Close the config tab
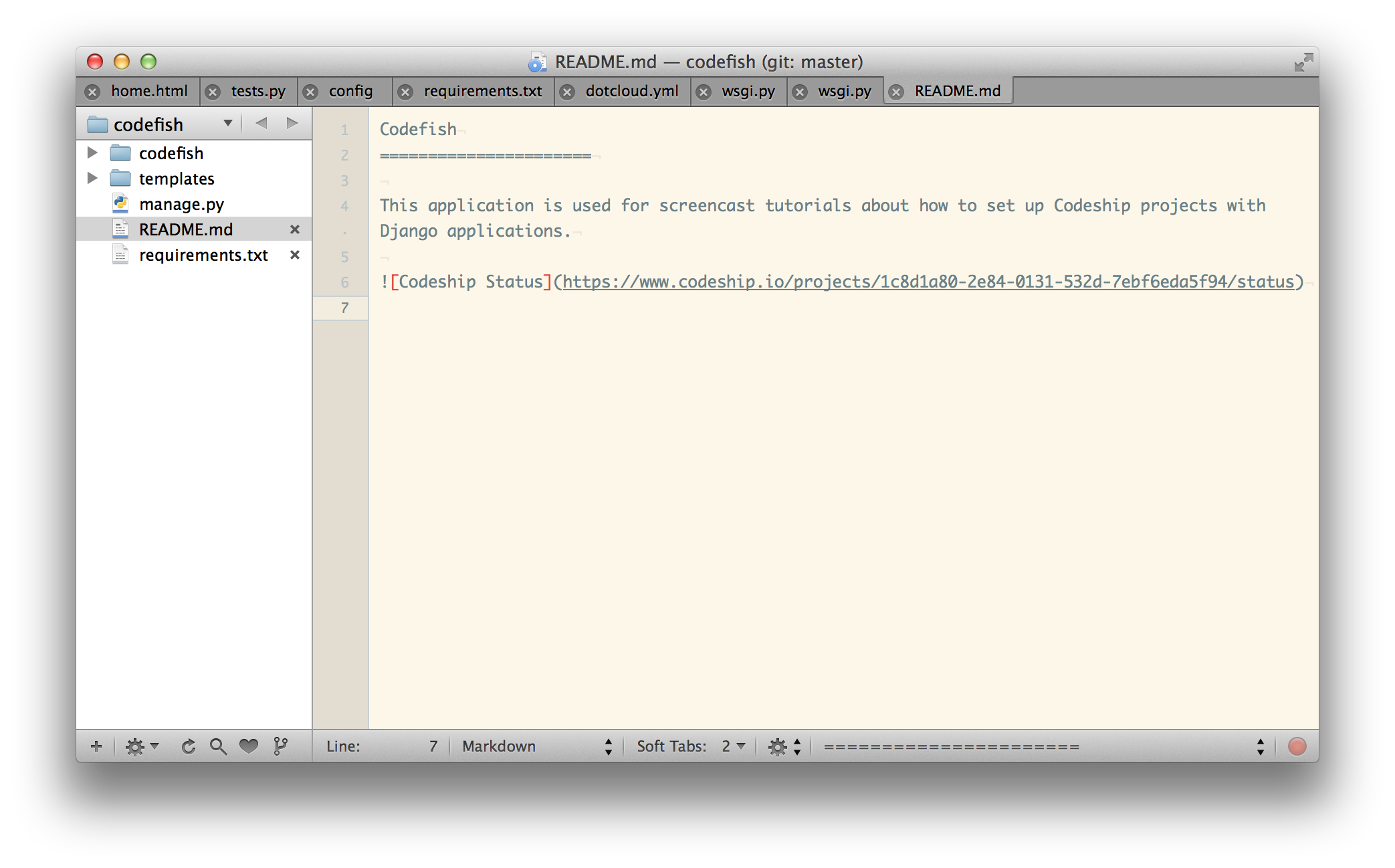The height and width of the screenshot is (868, 1395). 310,92
